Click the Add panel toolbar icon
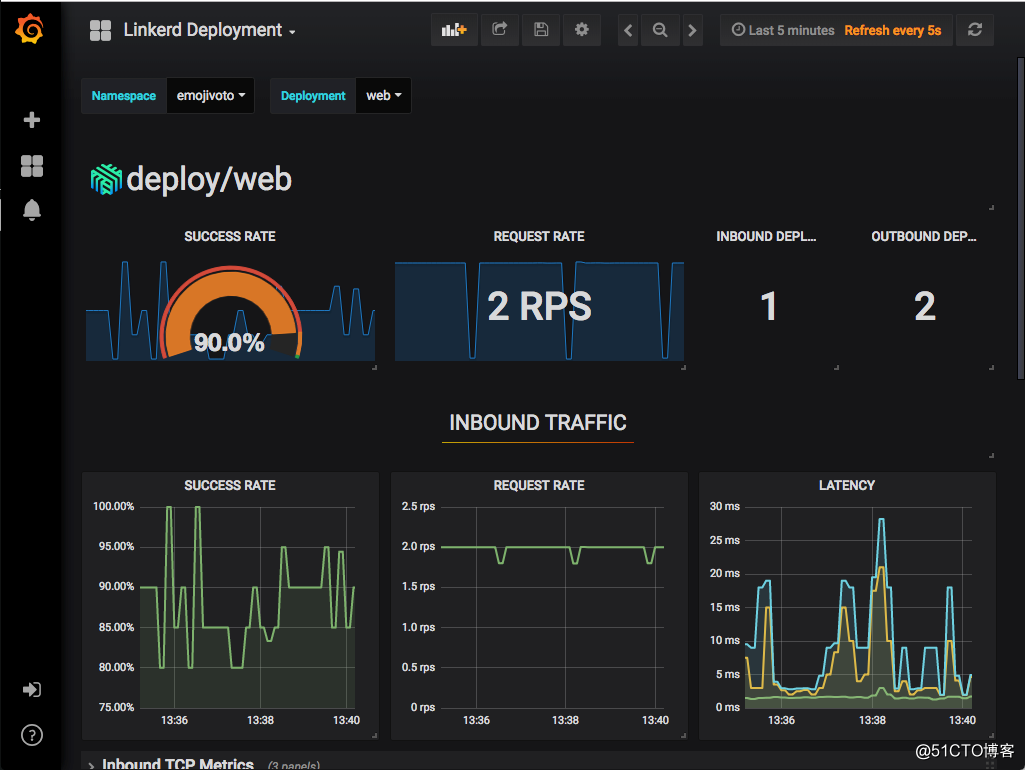This screenshot has width=1025, height=770. click(x=454, y=30)
